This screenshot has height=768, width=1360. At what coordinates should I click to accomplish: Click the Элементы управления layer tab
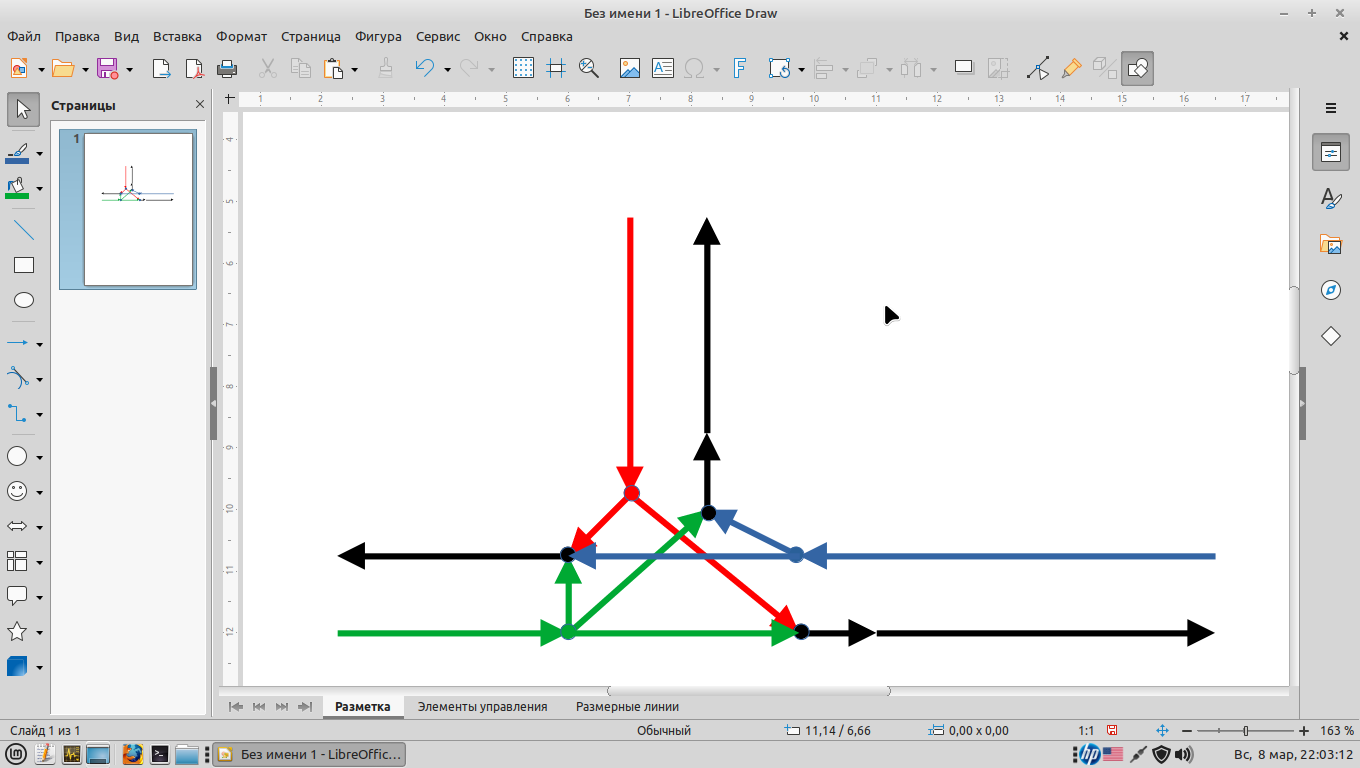482,706
